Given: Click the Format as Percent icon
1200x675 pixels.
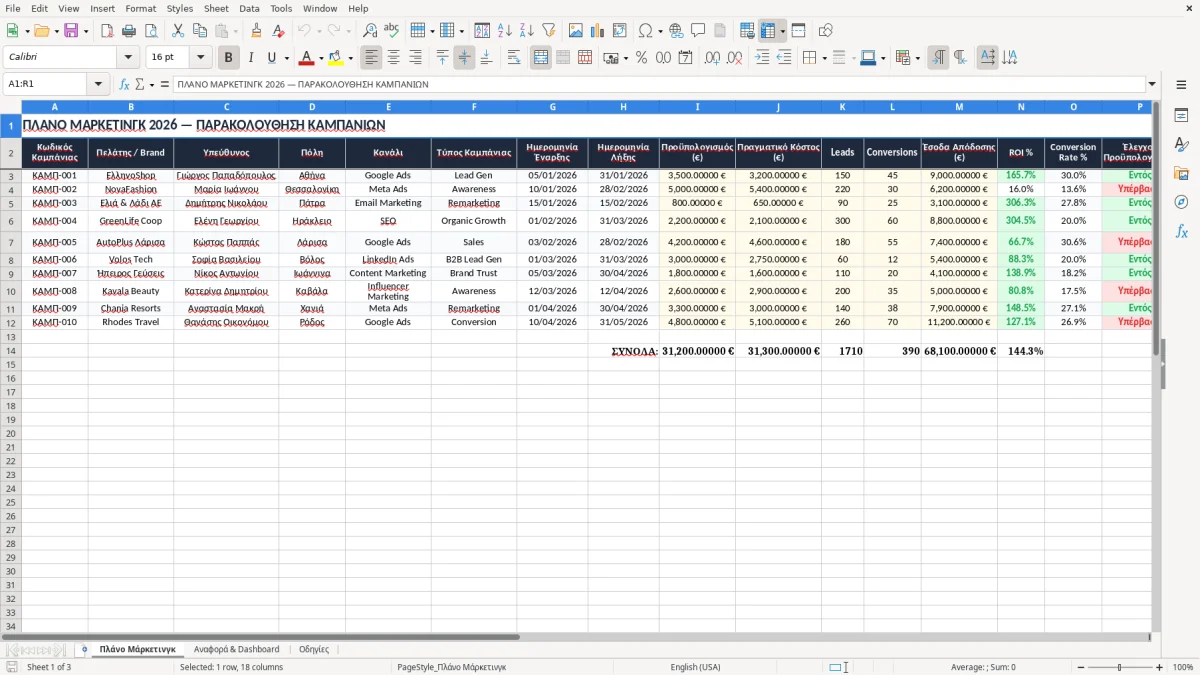Looking at the screenshot, I should (641, 58).
